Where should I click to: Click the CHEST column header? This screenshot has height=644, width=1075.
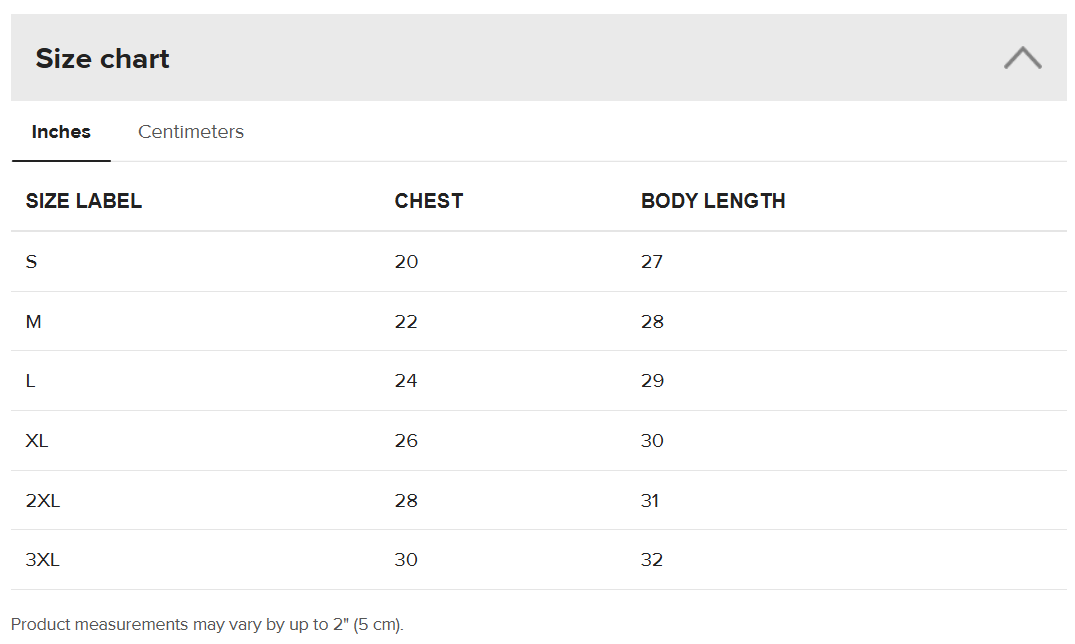[429, 201]
